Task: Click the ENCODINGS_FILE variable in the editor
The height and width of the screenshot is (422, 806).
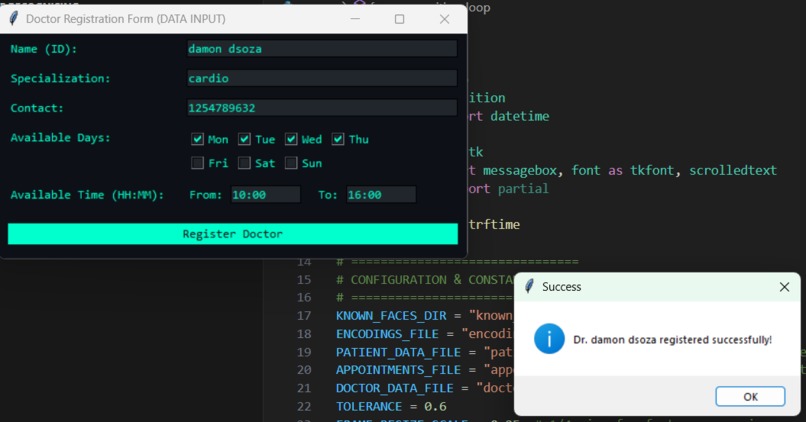Action: [388, 334]
